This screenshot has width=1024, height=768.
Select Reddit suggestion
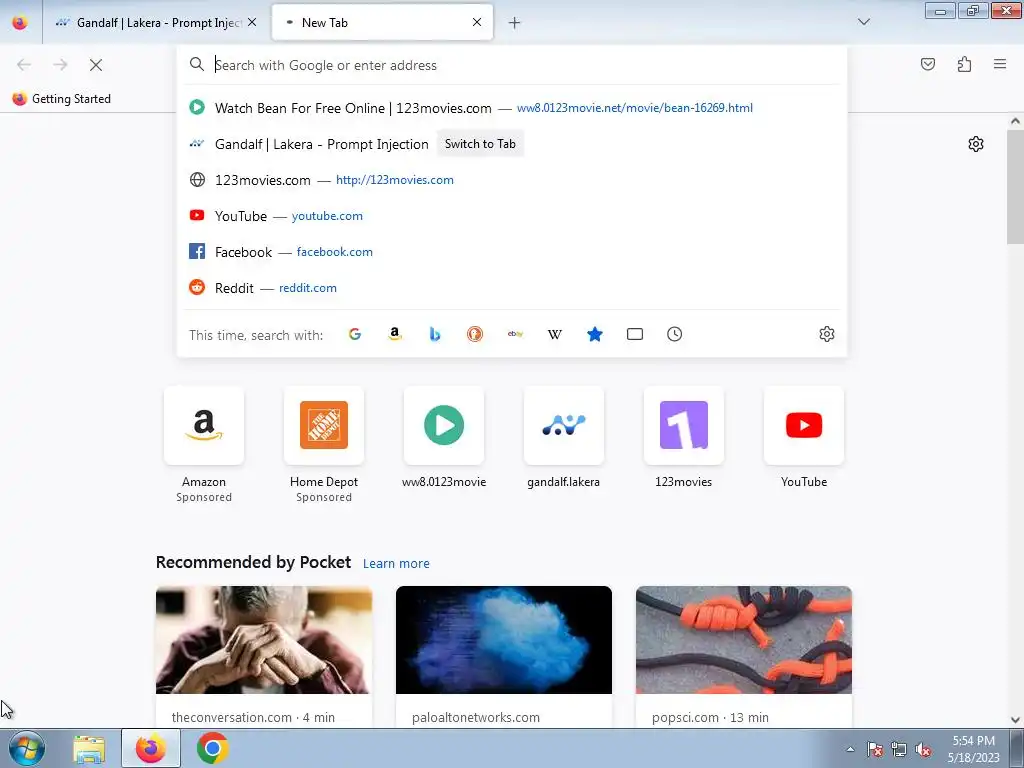coord(512,288)
